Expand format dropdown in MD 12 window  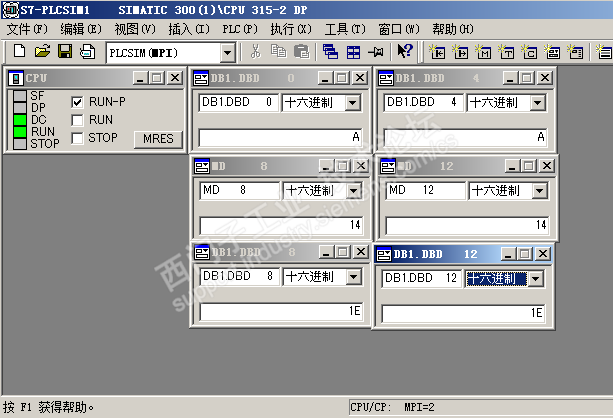tap(540, 191)
